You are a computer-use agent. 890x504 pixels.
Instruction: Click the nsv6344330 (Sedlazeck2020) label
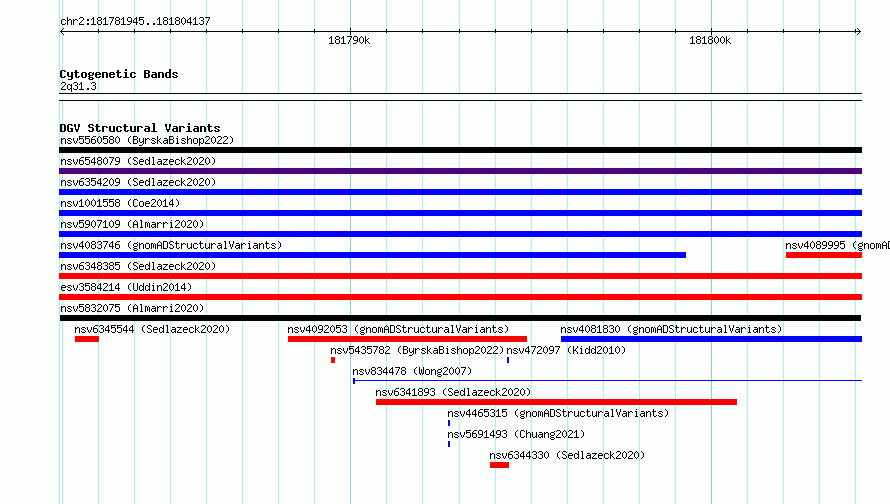tap(567, 455)
